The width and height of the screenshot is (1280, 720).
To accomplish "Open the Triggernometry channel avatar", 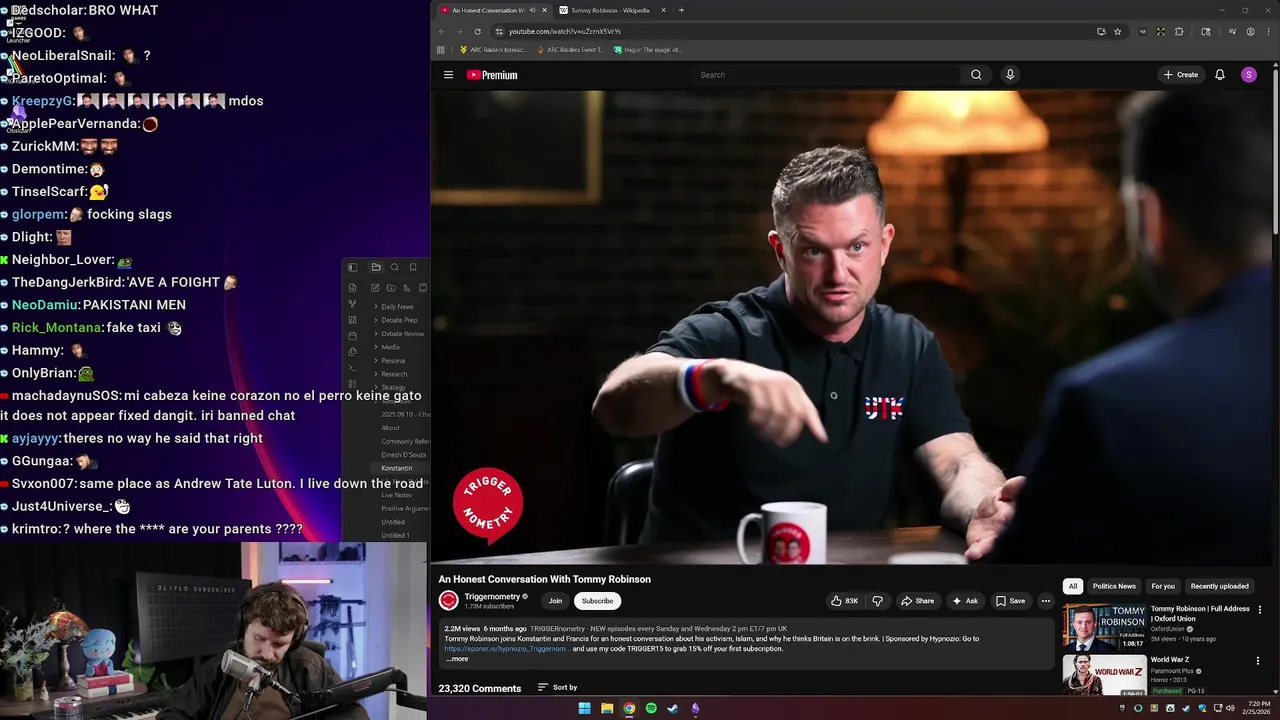I will tap(448, 600).
